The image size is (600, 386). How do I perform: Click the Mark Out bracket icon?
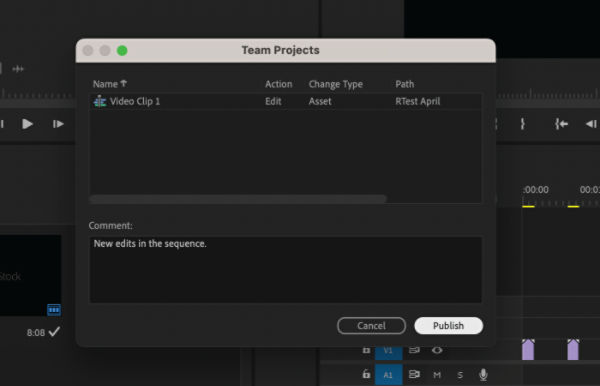[522, 124]
